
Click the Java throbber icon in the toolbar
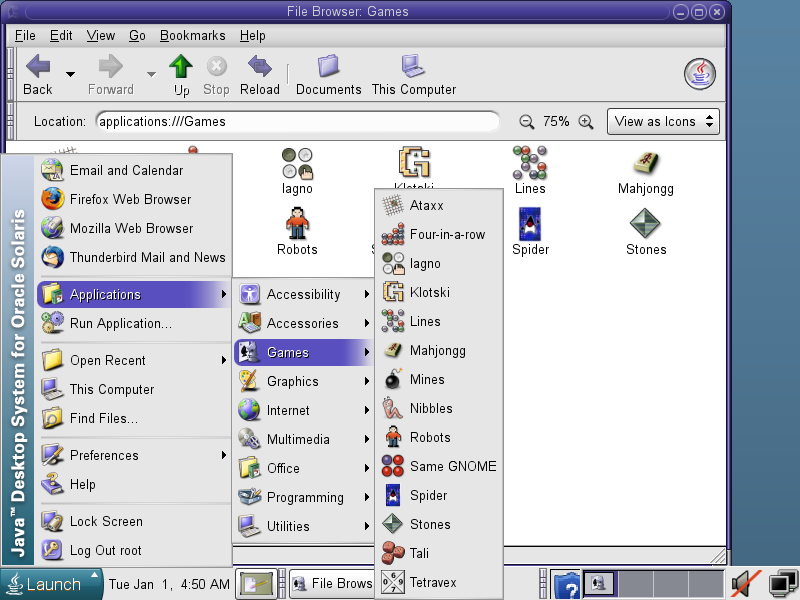(x=699, y=74)
